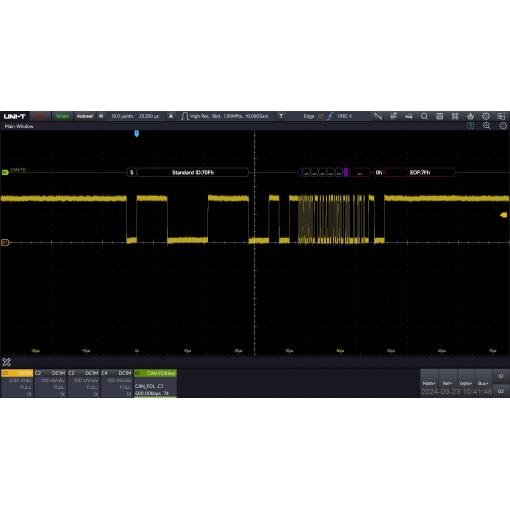Click the basket-shaped toolbar icon
This screenshot has height=510, width=510.
click(x=470, y=116)
